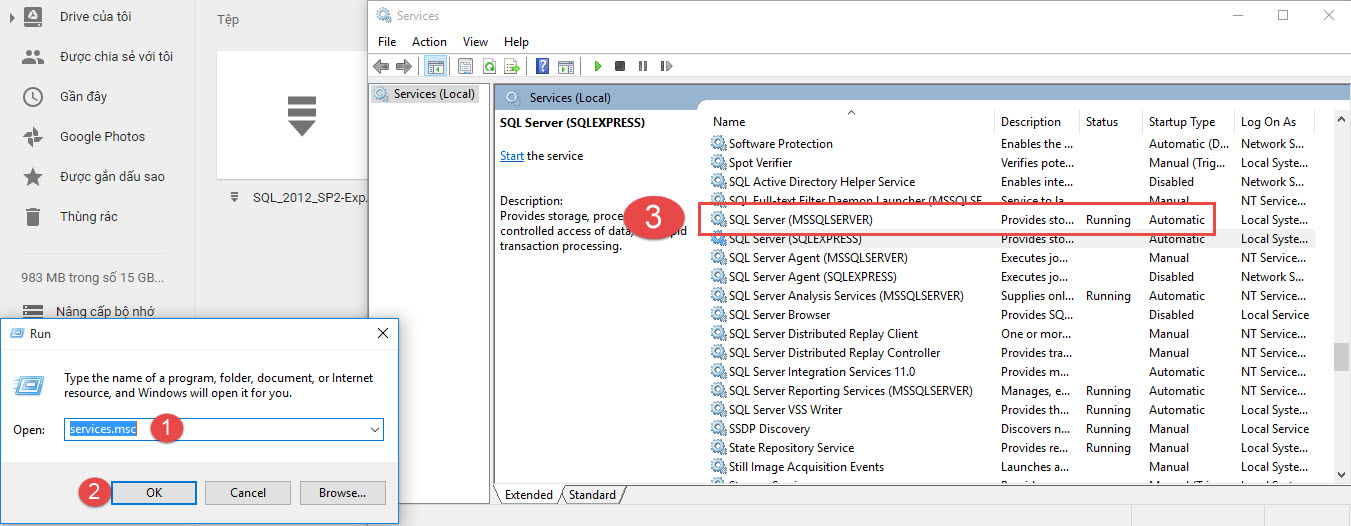Open Help via blue question-mark icon
The height and width of the screenshot is (526, 1351).
542,66
